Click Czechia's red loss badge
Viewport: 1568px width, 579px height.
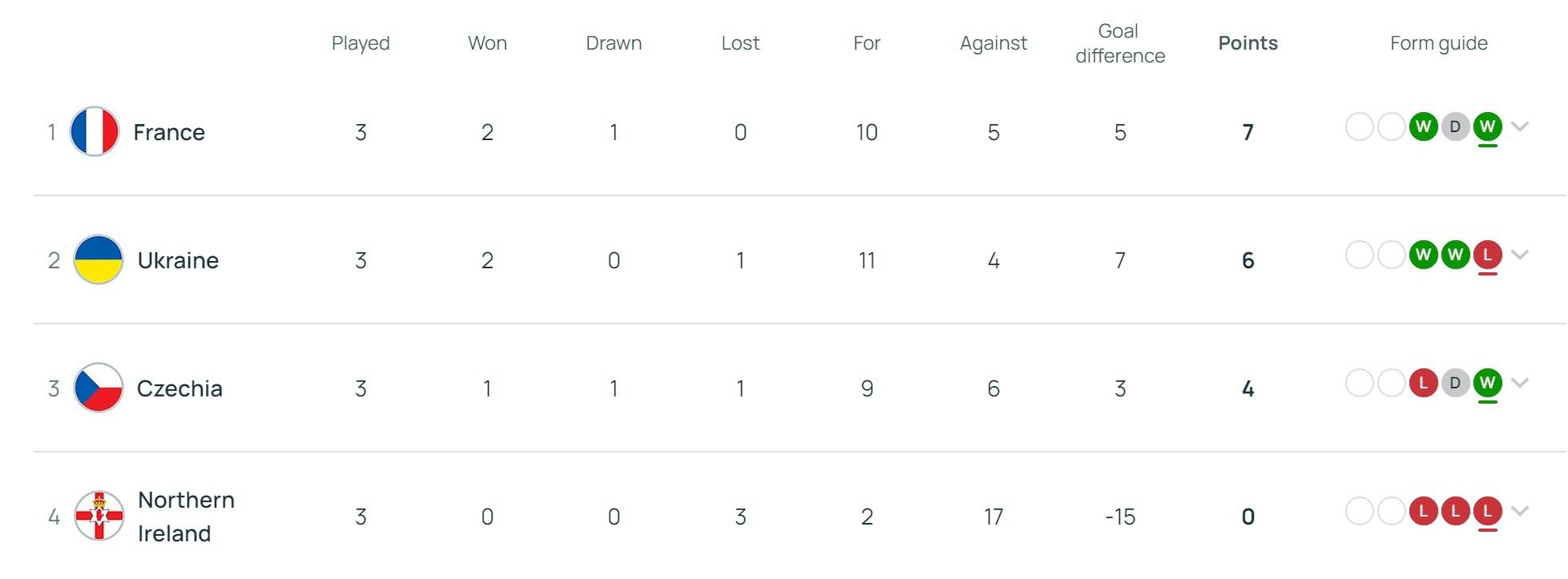point(1423,383)
